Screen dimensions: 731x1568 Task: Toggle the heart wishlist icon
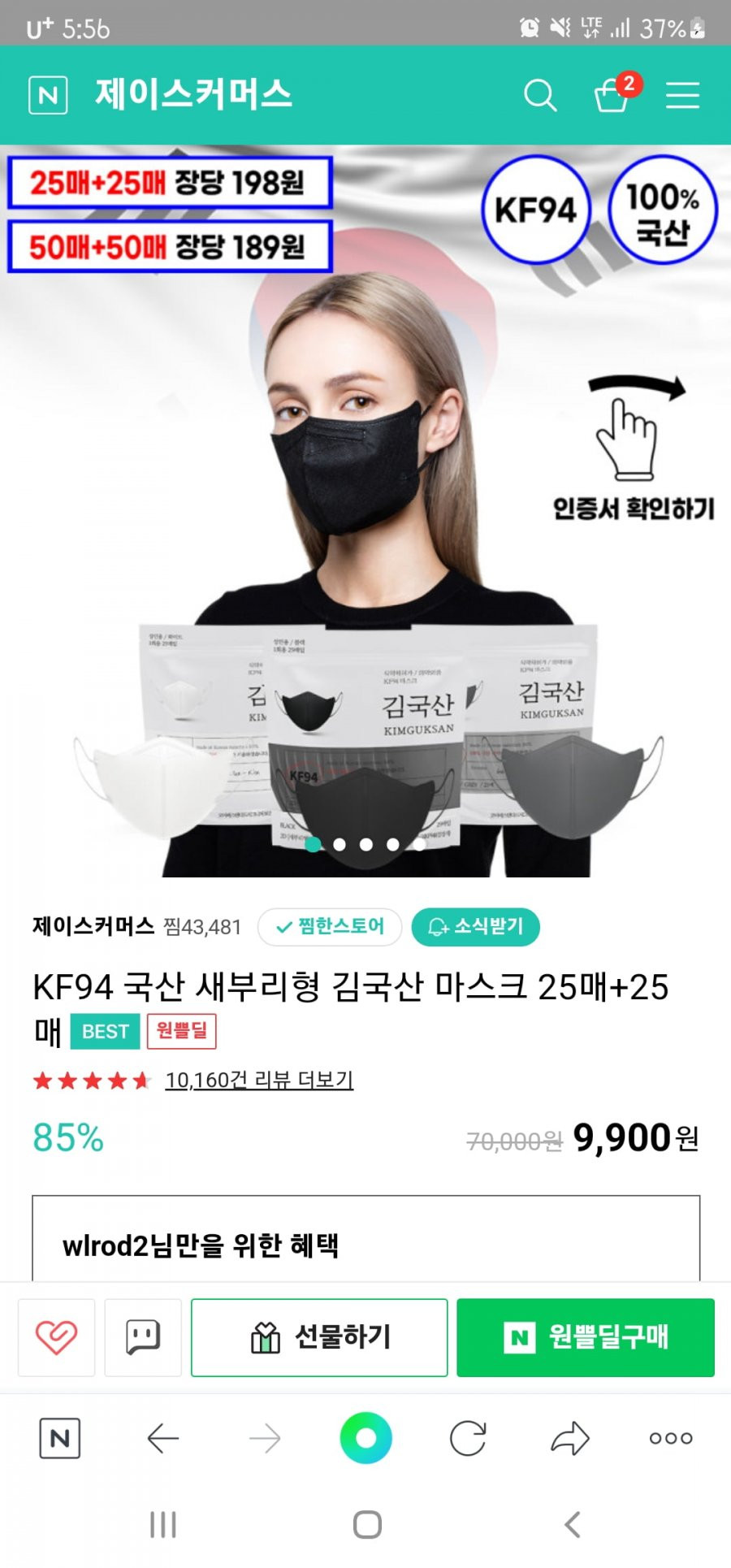[x=56, y=1337]
